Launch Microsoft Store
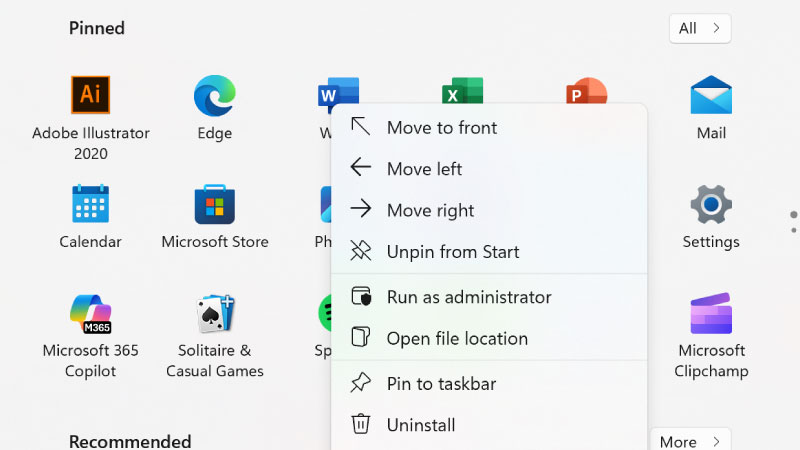 point(214,205)
